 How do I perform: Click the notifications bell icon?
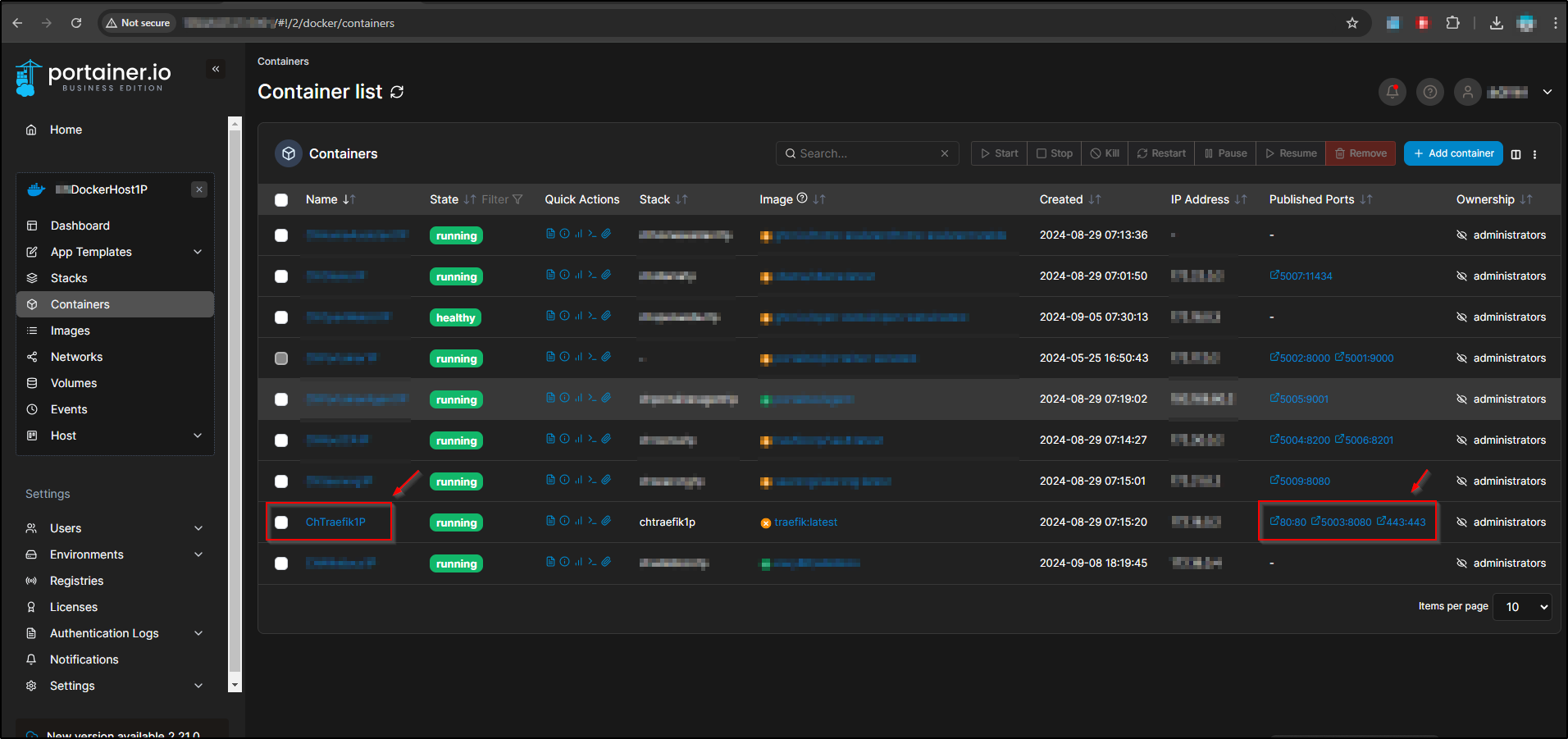click(x=1392, y=92)
